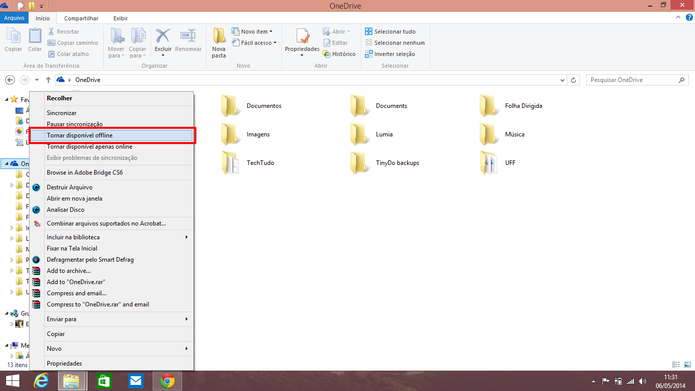This screenshot has height=391, width=695.
Task: Select the Música folder
Action: (x=502, y=134)
